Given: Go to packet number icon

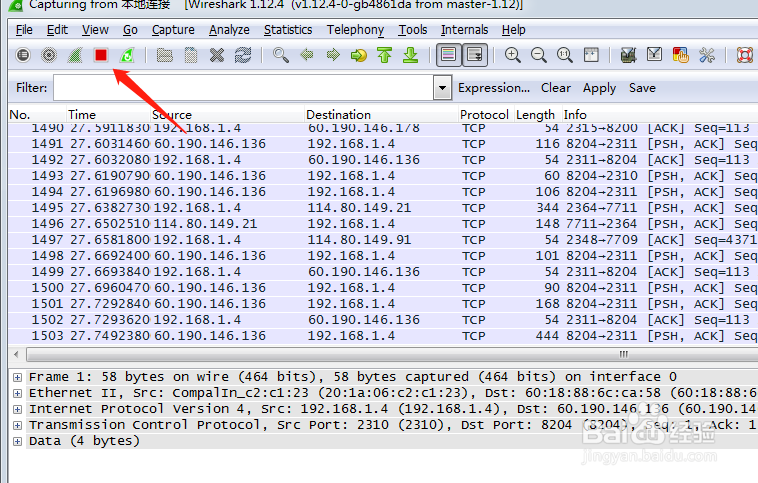Looking at the screenshot, I should pos(359,55).
